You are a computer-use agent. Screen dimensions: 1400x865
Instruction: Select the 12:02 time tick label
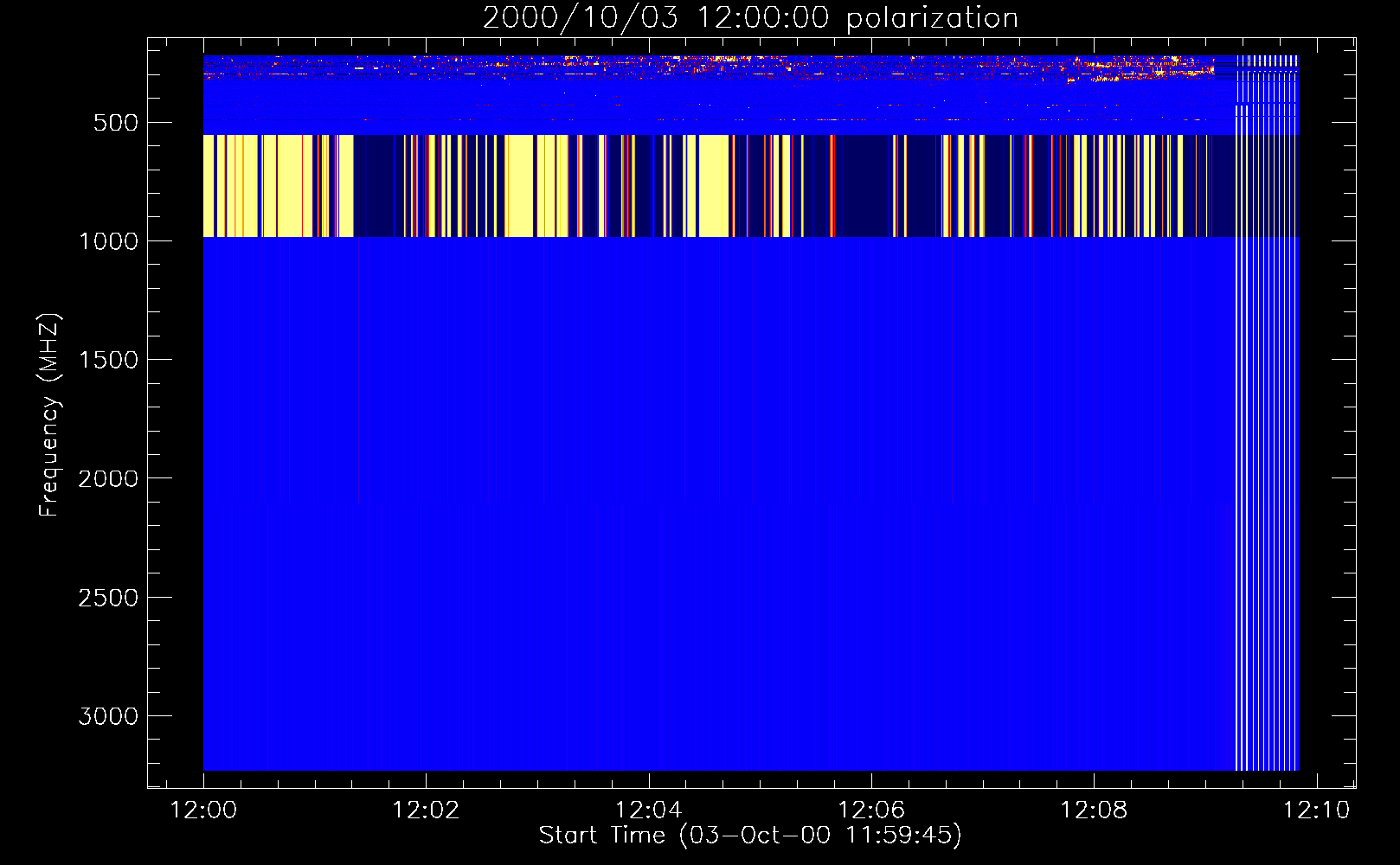point(426,811)
